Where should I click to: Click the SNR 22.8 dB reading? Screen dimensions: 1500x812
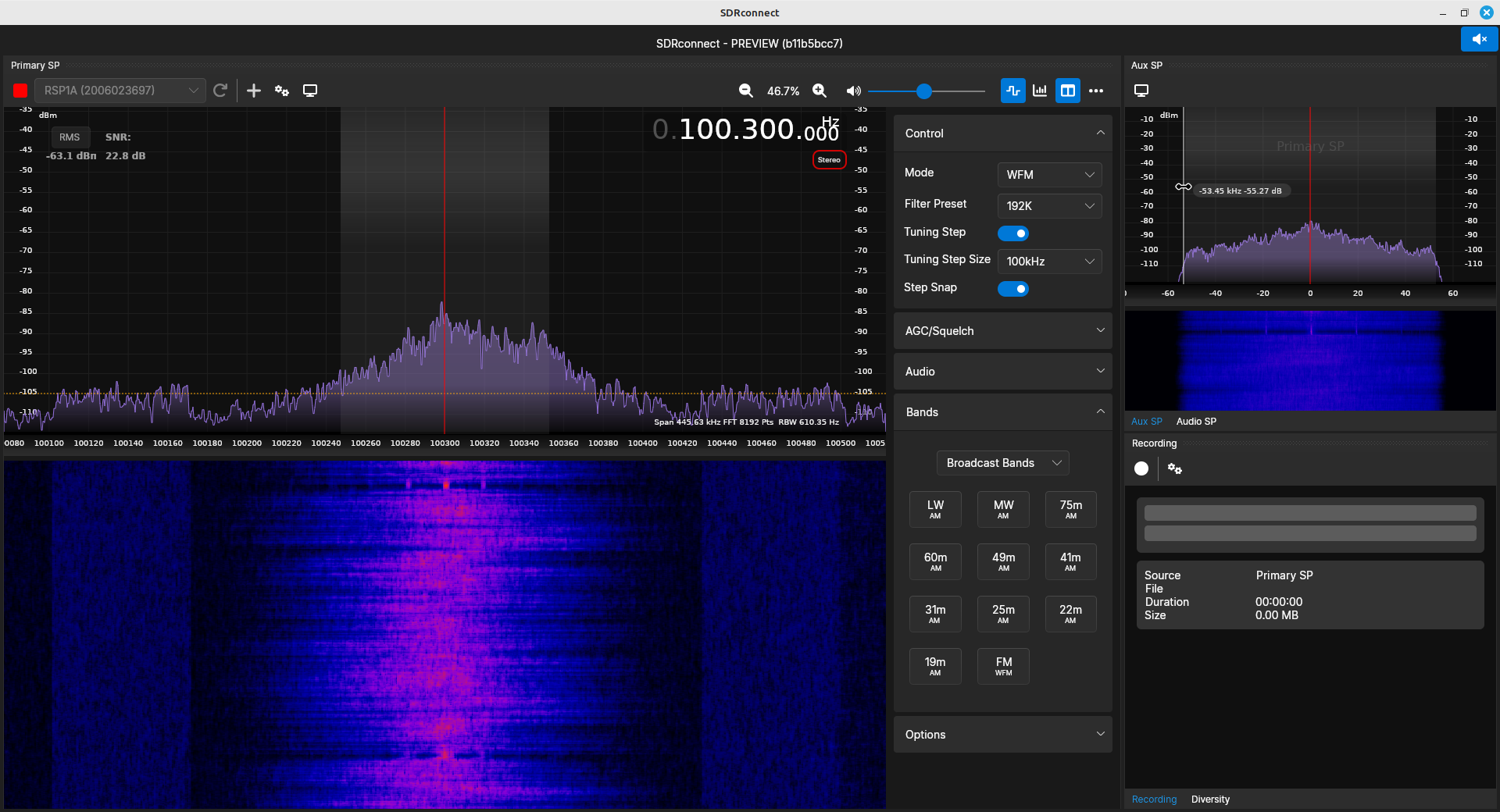pyautogui.click(x=125, y=156)
